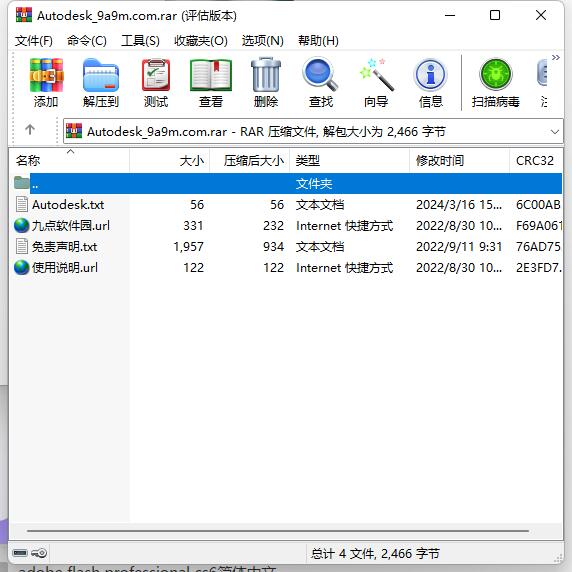
Task: Click the globe icon of 使用说明.url
Action: [22, 267]
